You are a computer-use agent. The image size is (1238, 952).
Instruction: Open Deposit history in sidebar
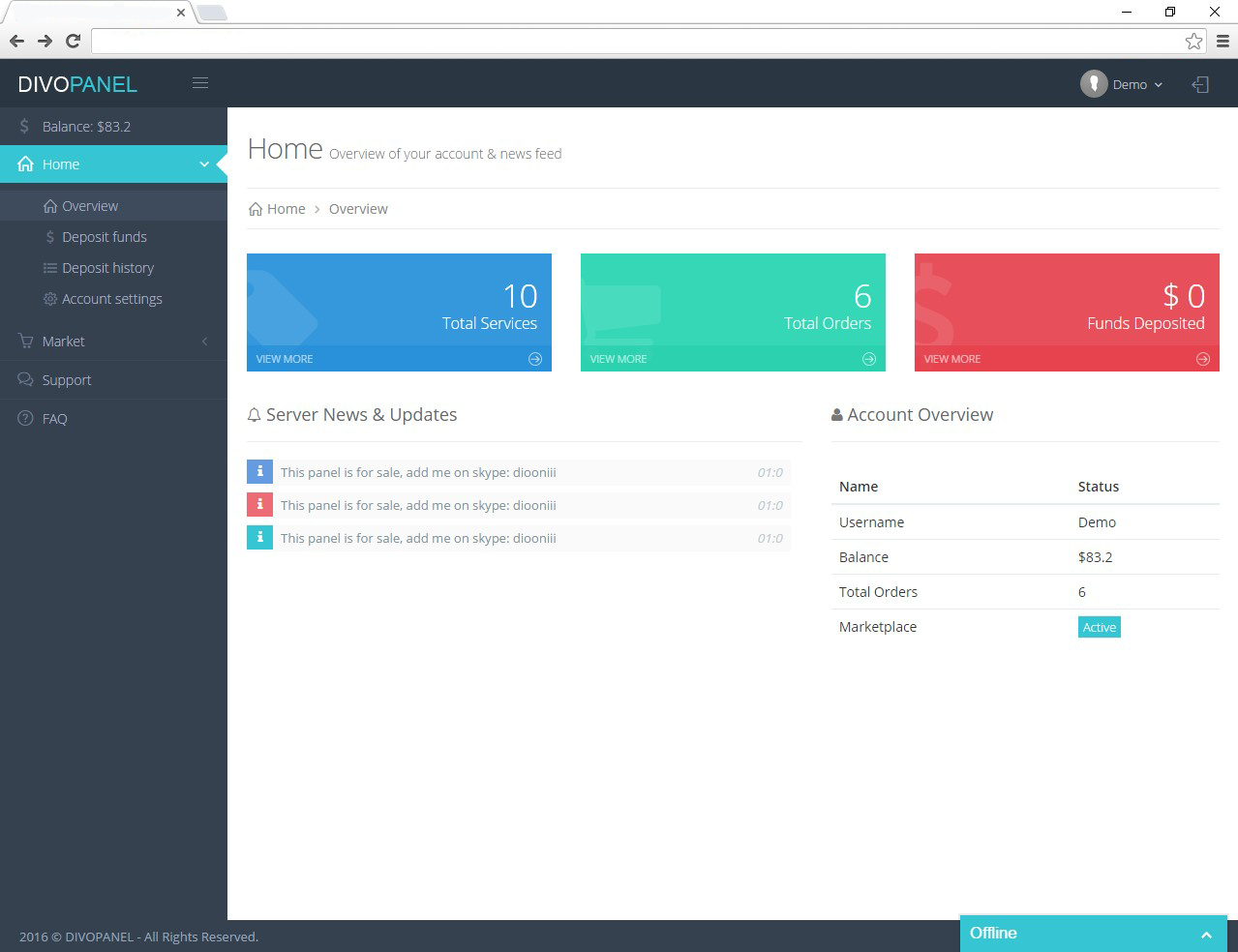107,268
